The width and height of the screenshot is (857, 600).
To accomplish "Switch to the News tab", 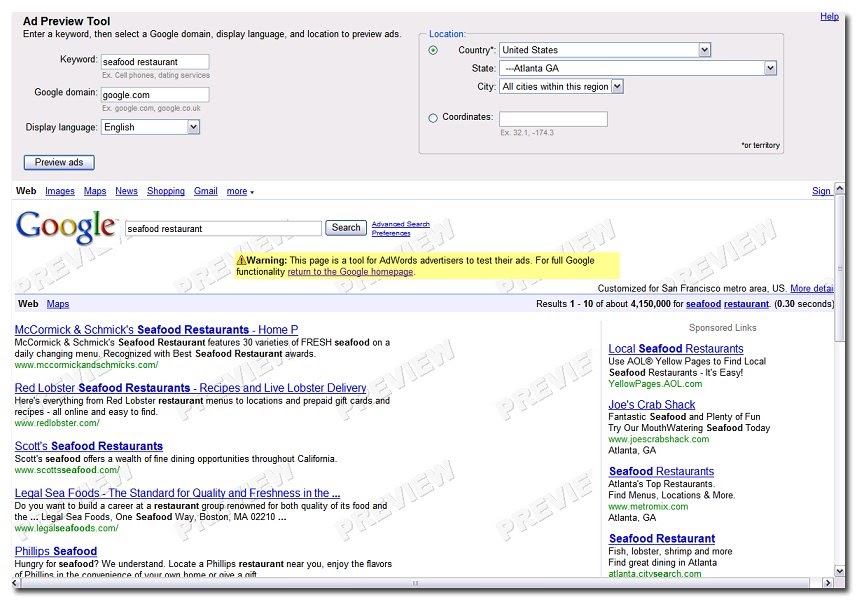I will [126, 191].
